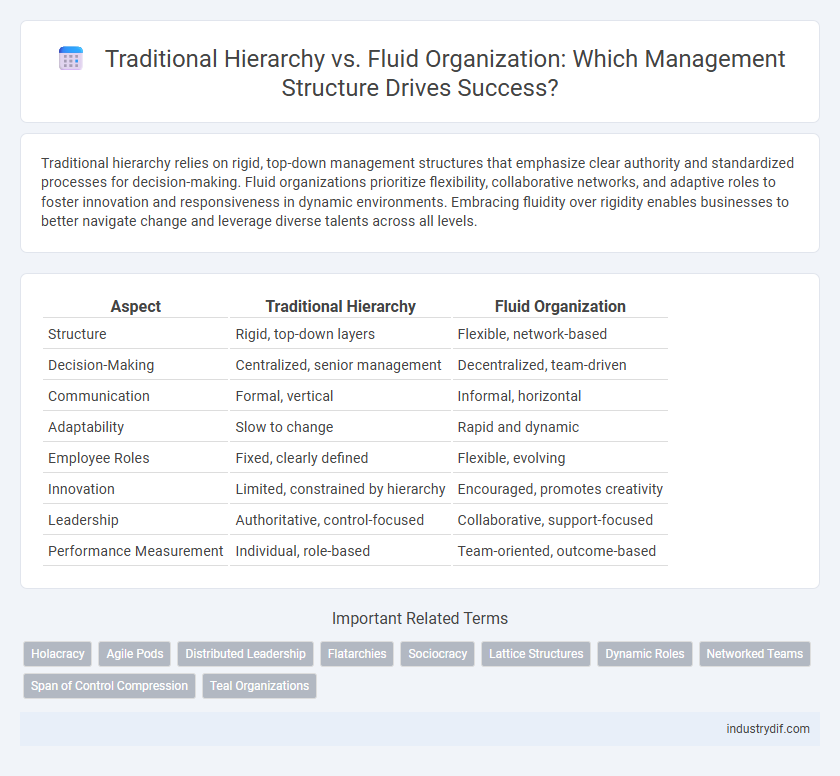Open the Holacracy related term tag
This screenshot has height=776, width=840.
click(x=58, y=654)
